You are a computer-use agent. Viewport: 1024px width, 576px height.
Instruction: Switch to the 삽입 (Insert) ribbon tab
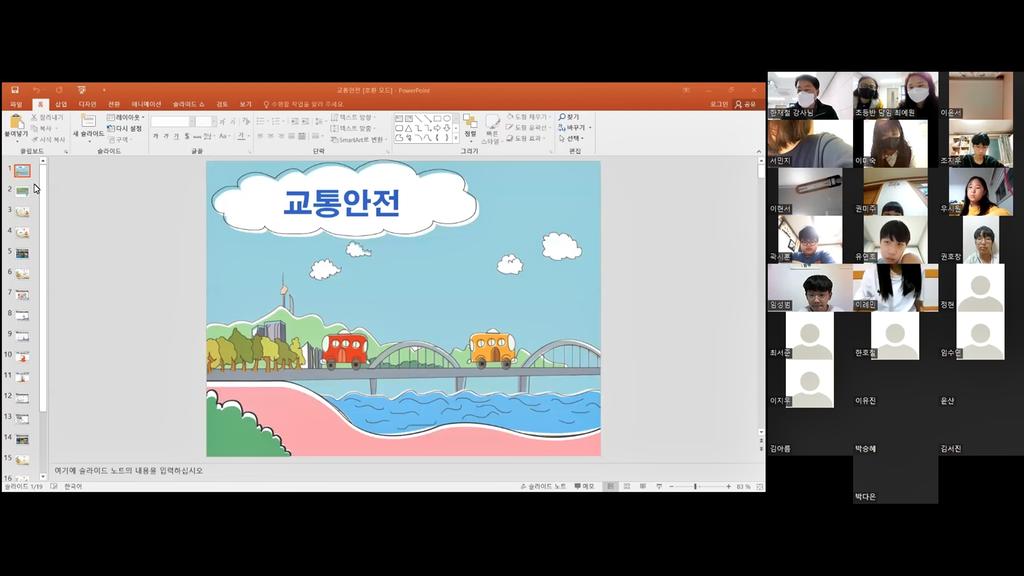click(61, 104)
